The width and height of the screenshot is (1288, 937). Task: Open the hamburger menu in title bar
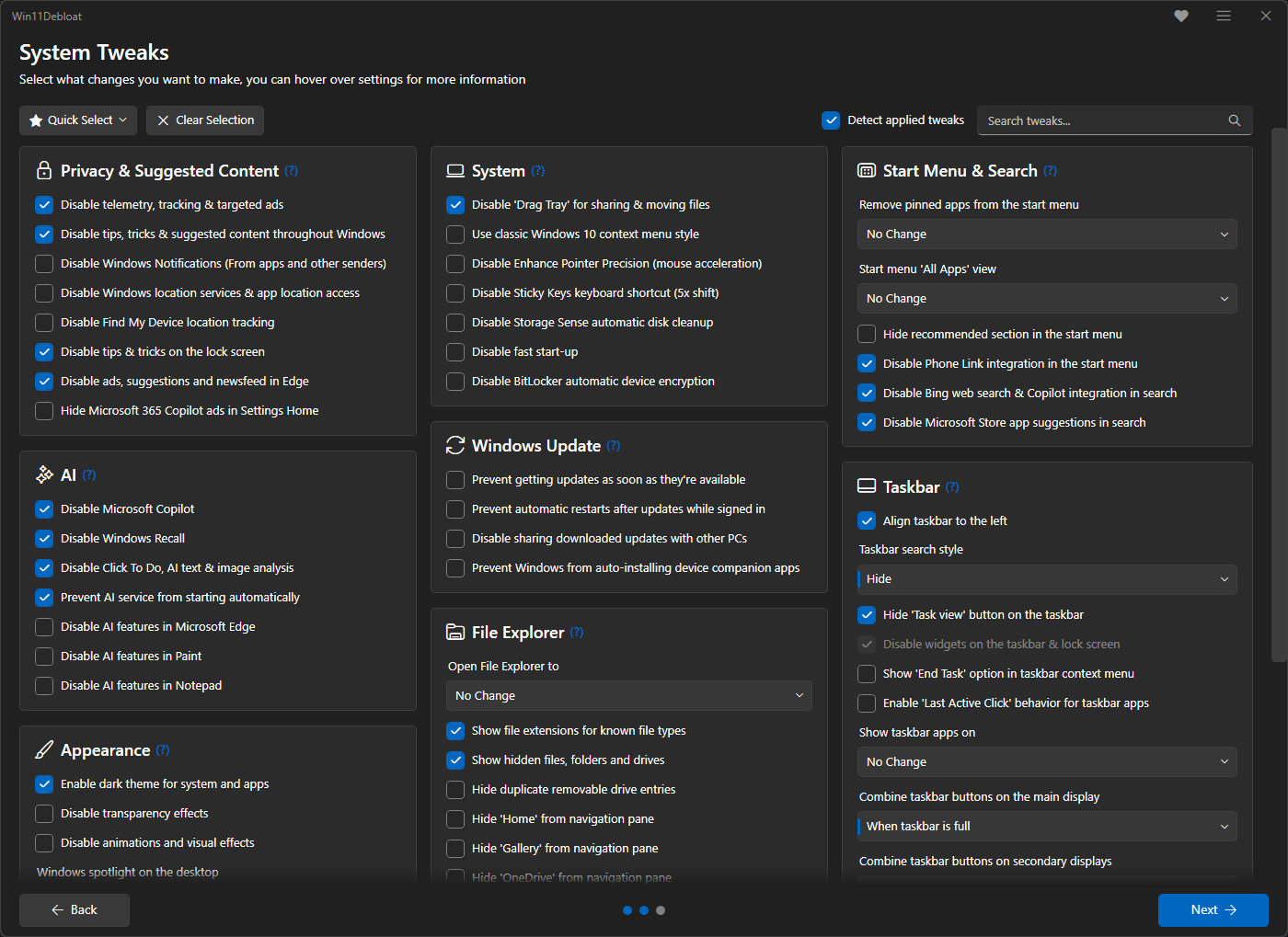(1224, 16)
